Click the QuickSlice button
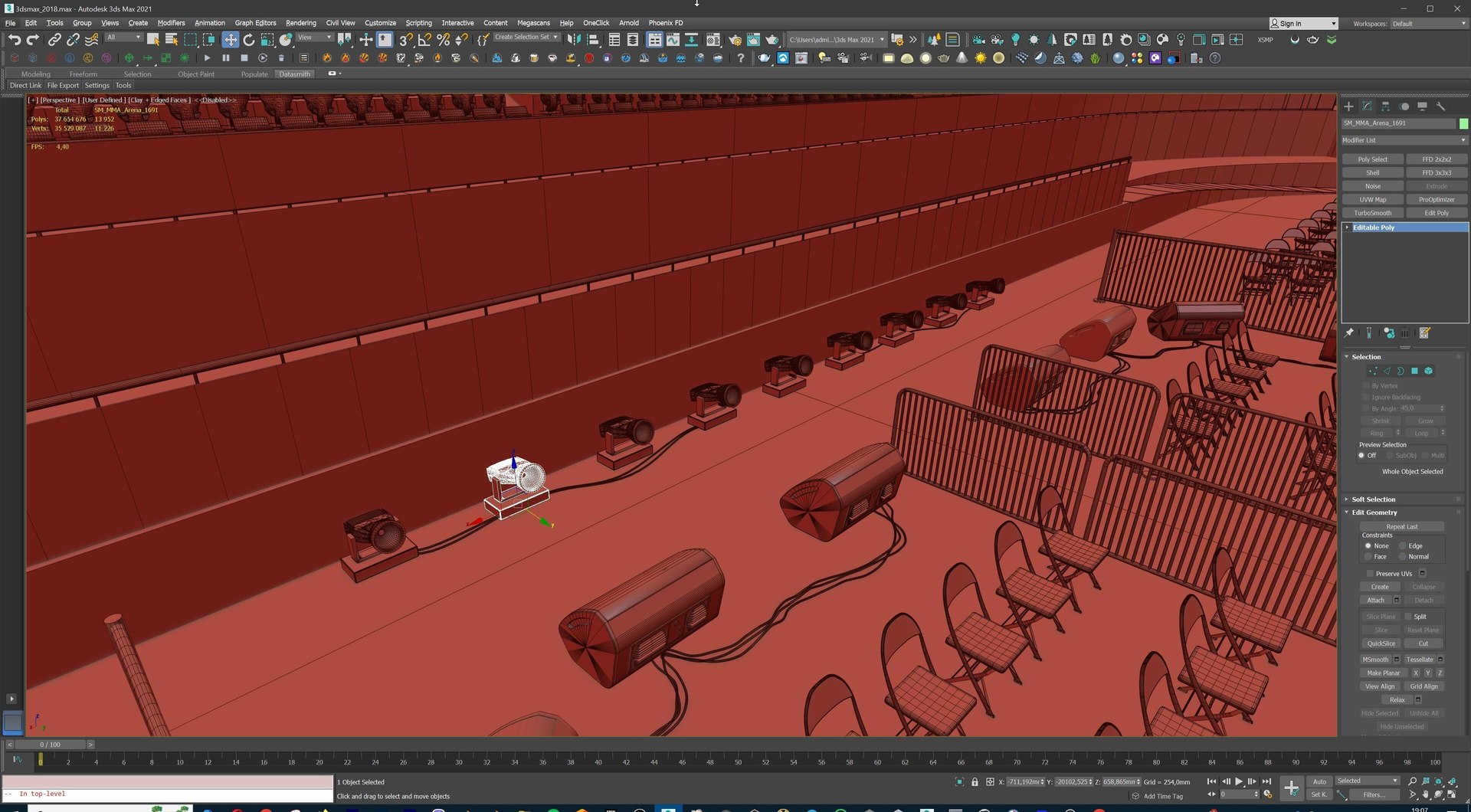This screenshot has height=812, width=1471. [x=1381, y=644]
